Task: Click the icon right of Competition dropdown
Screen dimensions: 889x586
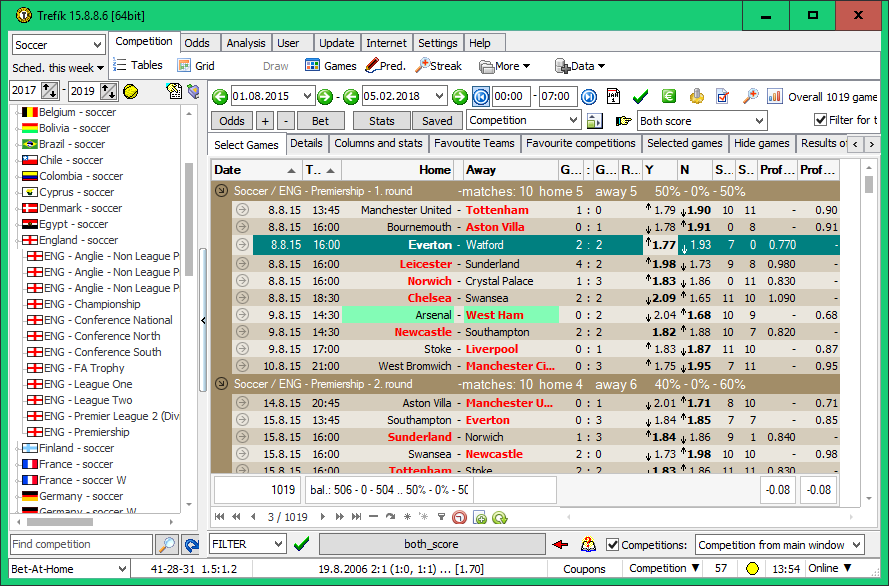Action: point(594,121)
